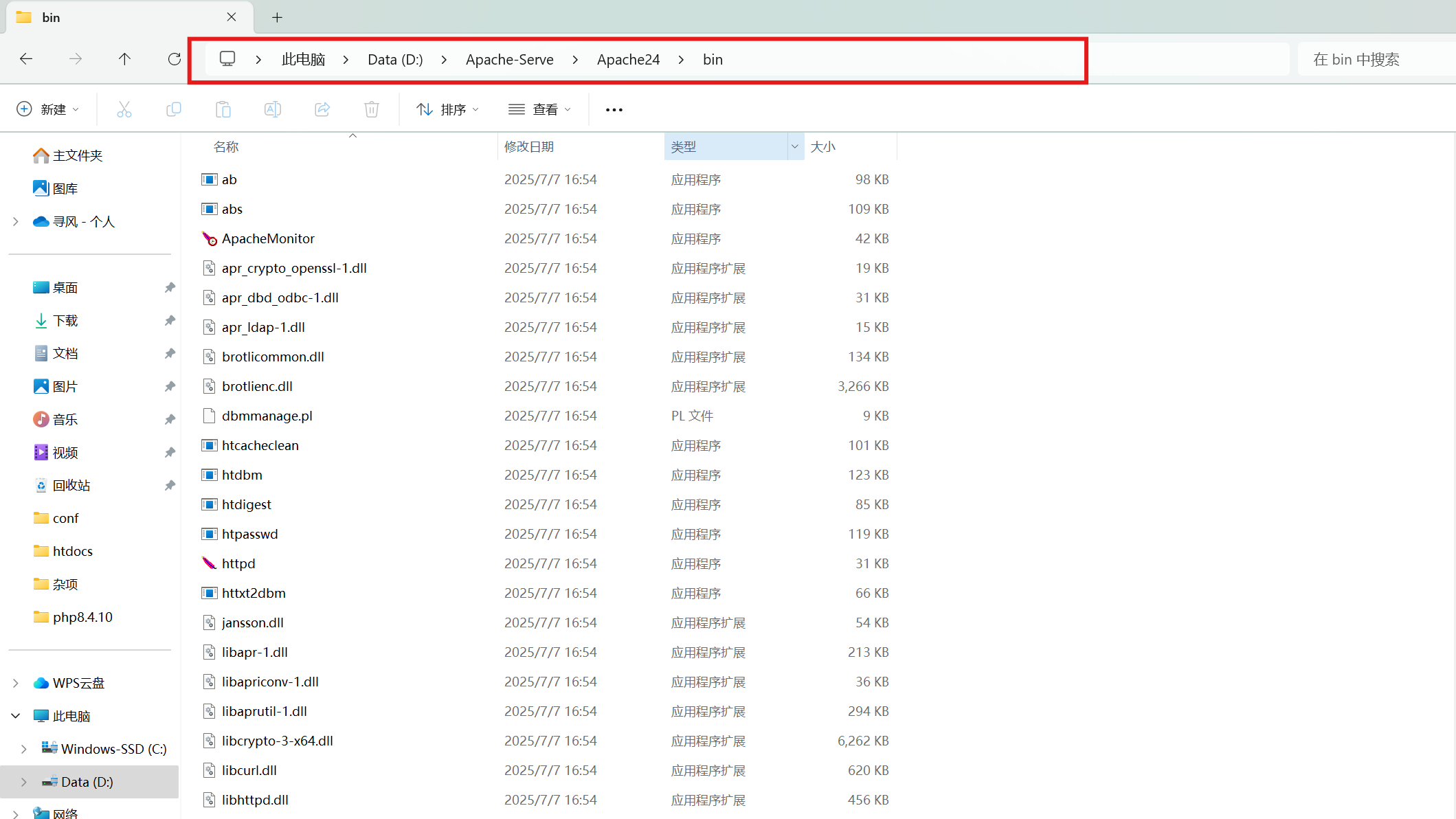Toggle sort direction on 名称 column
Viewport: 1456px width, 819px height.
(x=227, y=146)
